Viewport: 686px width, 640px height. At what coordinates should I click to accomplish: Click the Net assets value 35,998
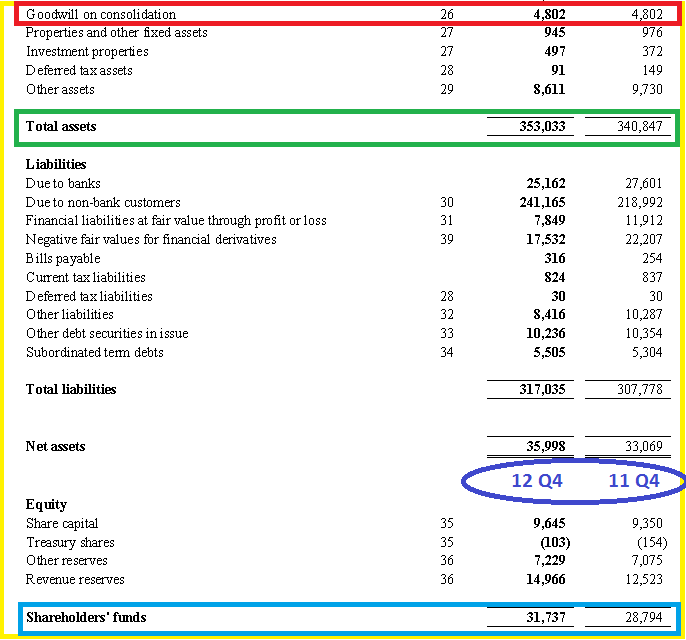point(546,446)
